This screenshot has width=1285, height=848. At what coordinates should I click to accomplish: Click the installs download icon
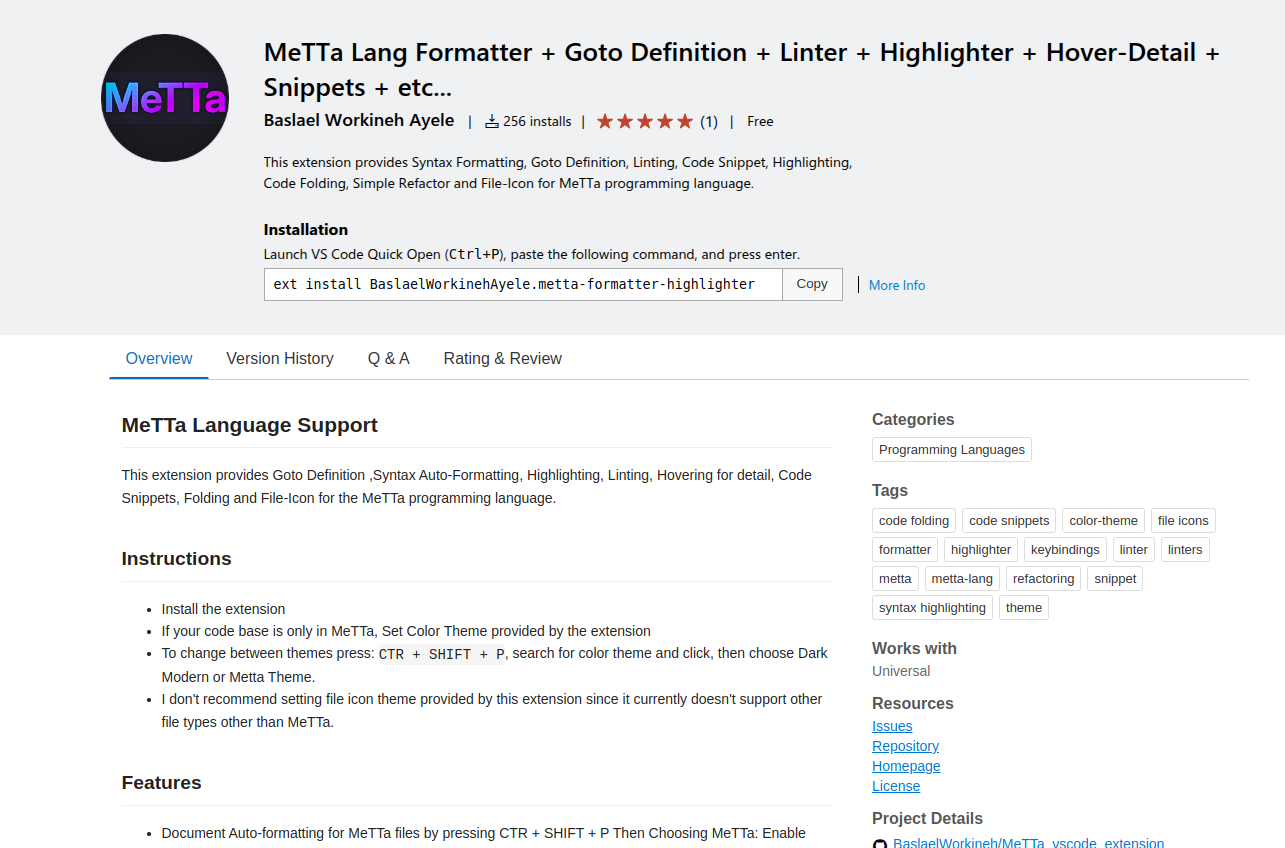(x=491, y=121)
